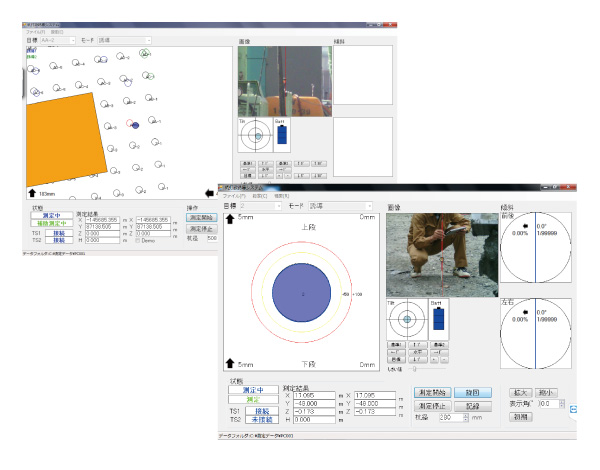Click the Tilt bullseye indicator in the back window
The width and height of the screenshot is (600, 470).
(256, 135)
